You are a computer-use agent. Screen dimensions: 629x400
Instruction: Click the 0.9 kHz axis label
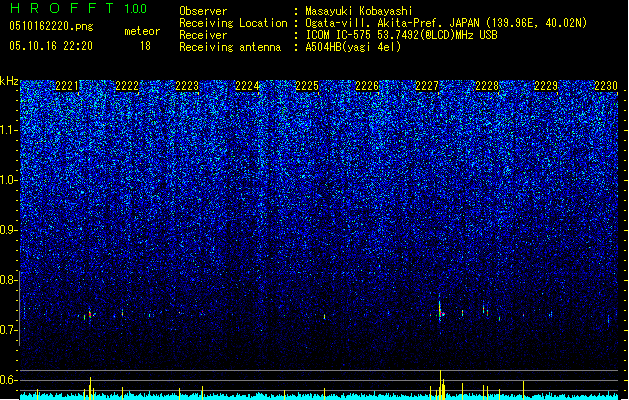[x=9, y=230]
